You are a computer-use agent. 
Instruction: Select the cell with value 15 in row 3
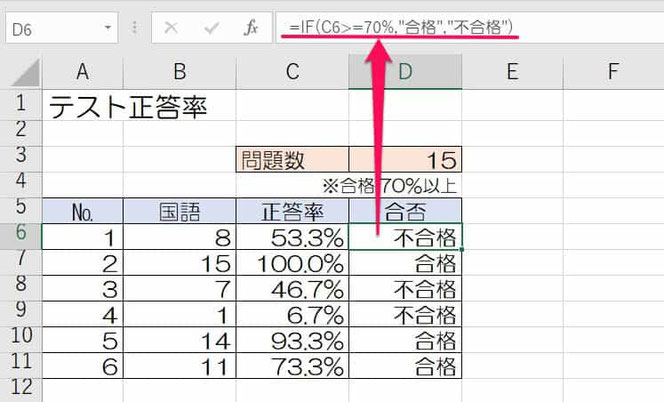pyautogui.click(x=405, y=160)
